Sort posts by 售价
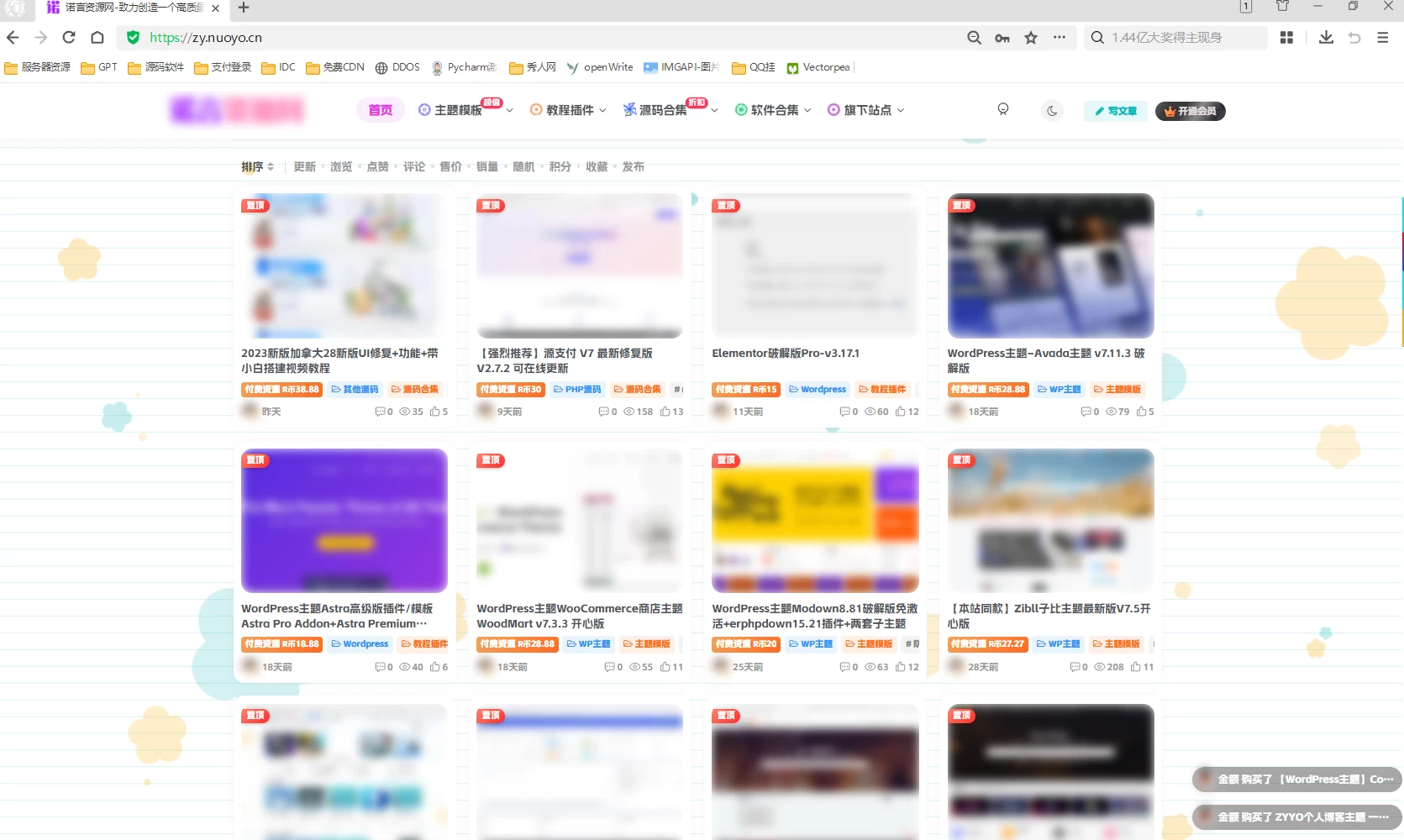Screen dimensions: 1404x840 pos(451,167)
